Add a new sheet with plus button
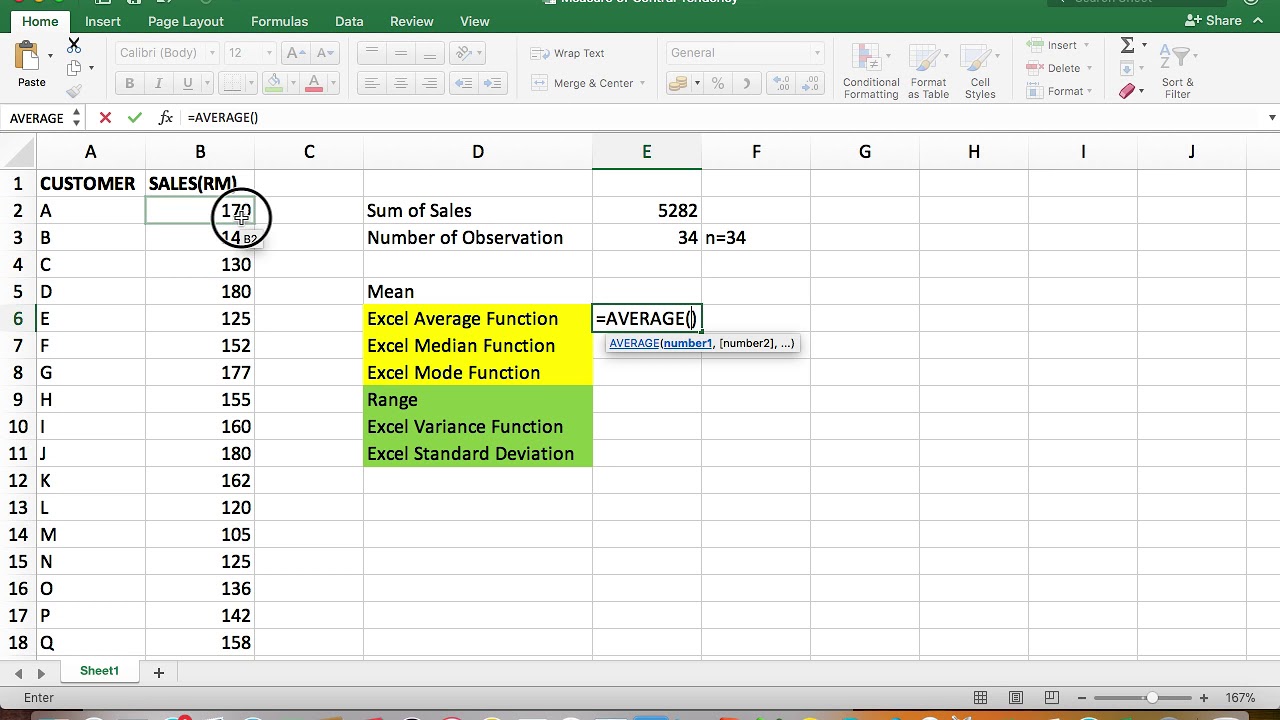The height and width of the screenshot is (720, 1280). [x=158, y=673]
